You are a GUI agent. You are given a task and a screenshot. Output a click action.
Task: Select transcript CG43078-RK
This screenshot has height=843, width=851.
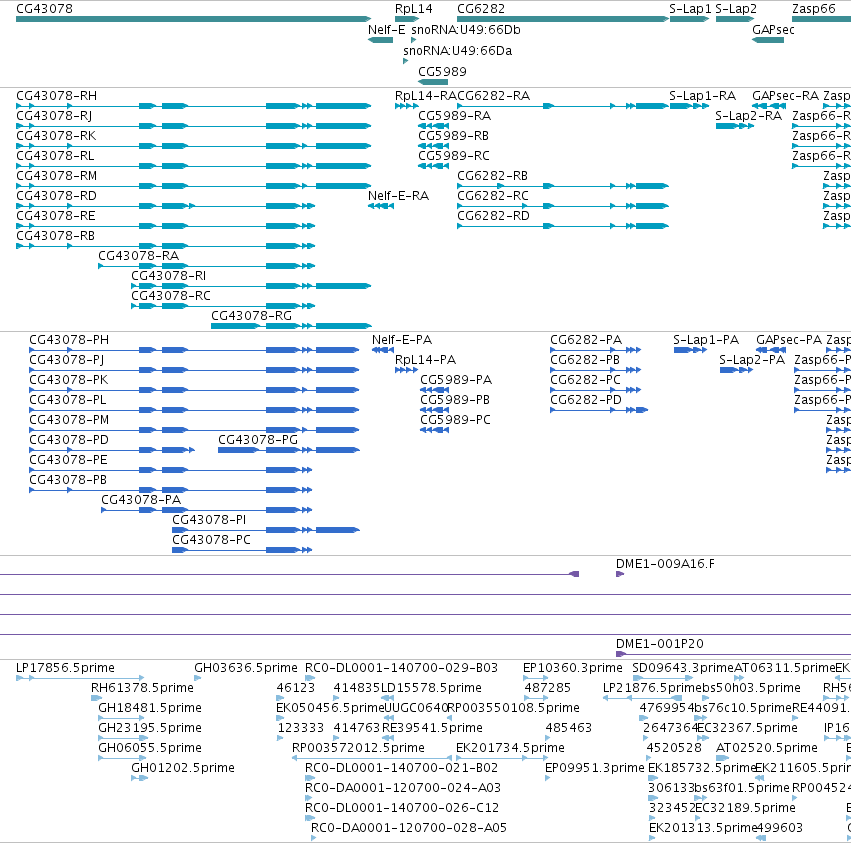point(56,136)
